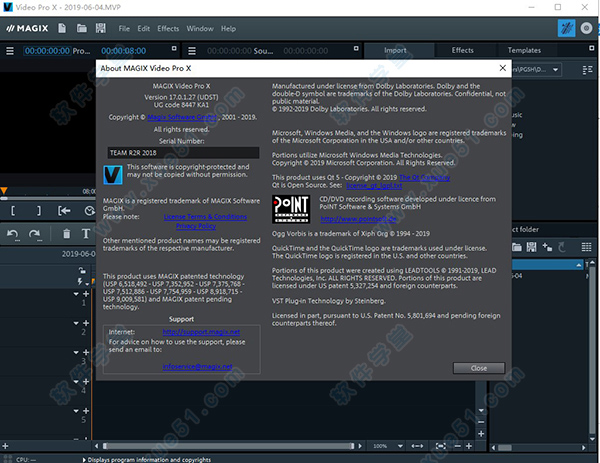Open a project with the folder icon
The height and width of the screenshot is (463, 600).
click(82, 28)
